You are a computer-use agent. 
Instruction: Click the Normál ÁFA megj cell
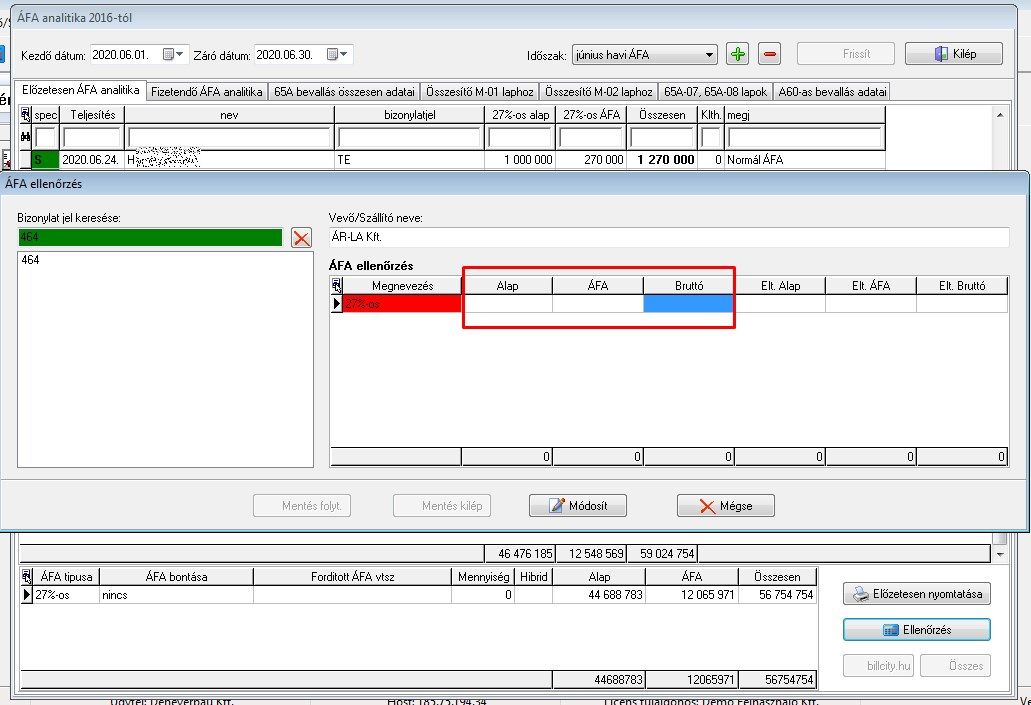(804, 159)
